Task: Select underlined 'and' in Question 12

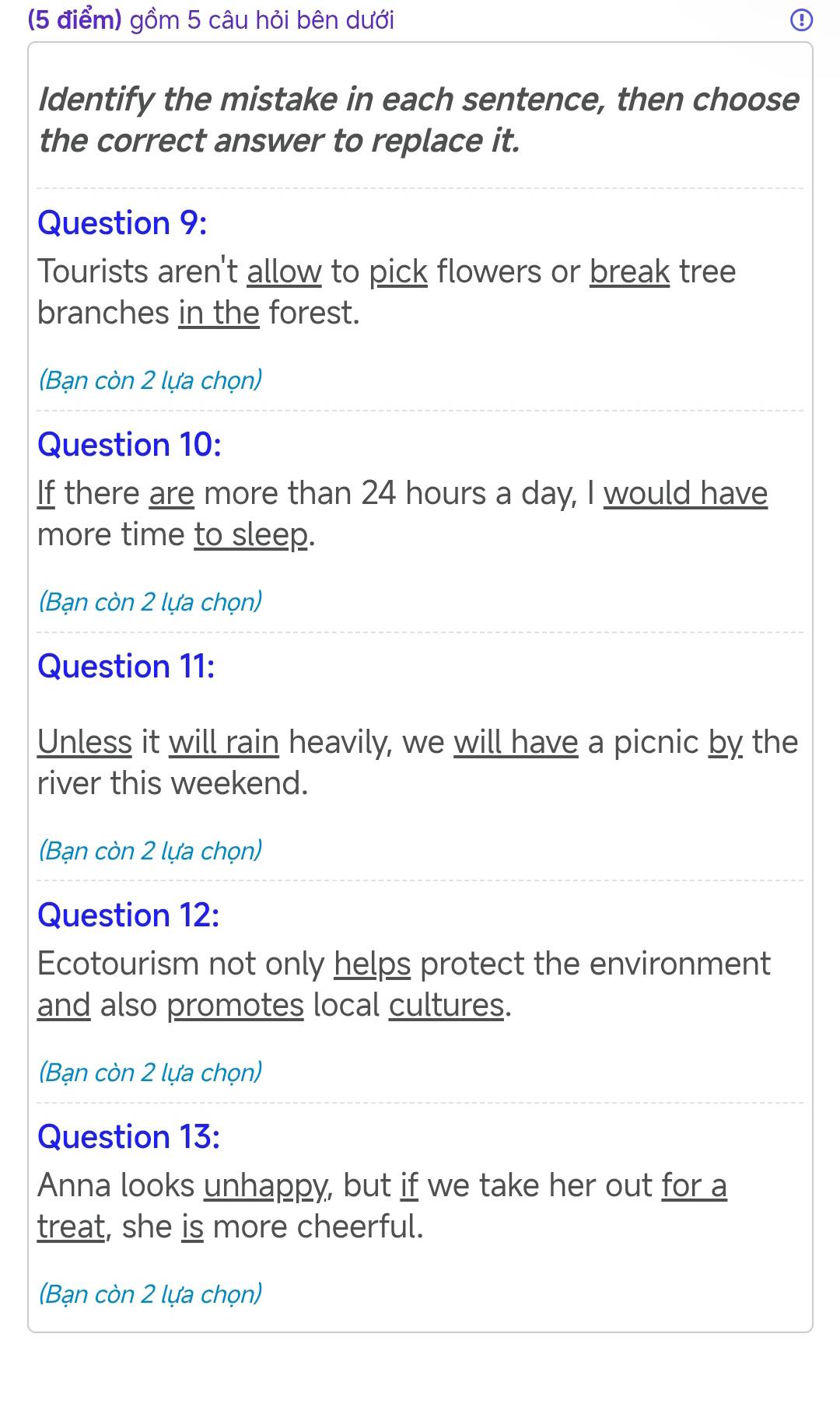Action: click(64, 1005)
